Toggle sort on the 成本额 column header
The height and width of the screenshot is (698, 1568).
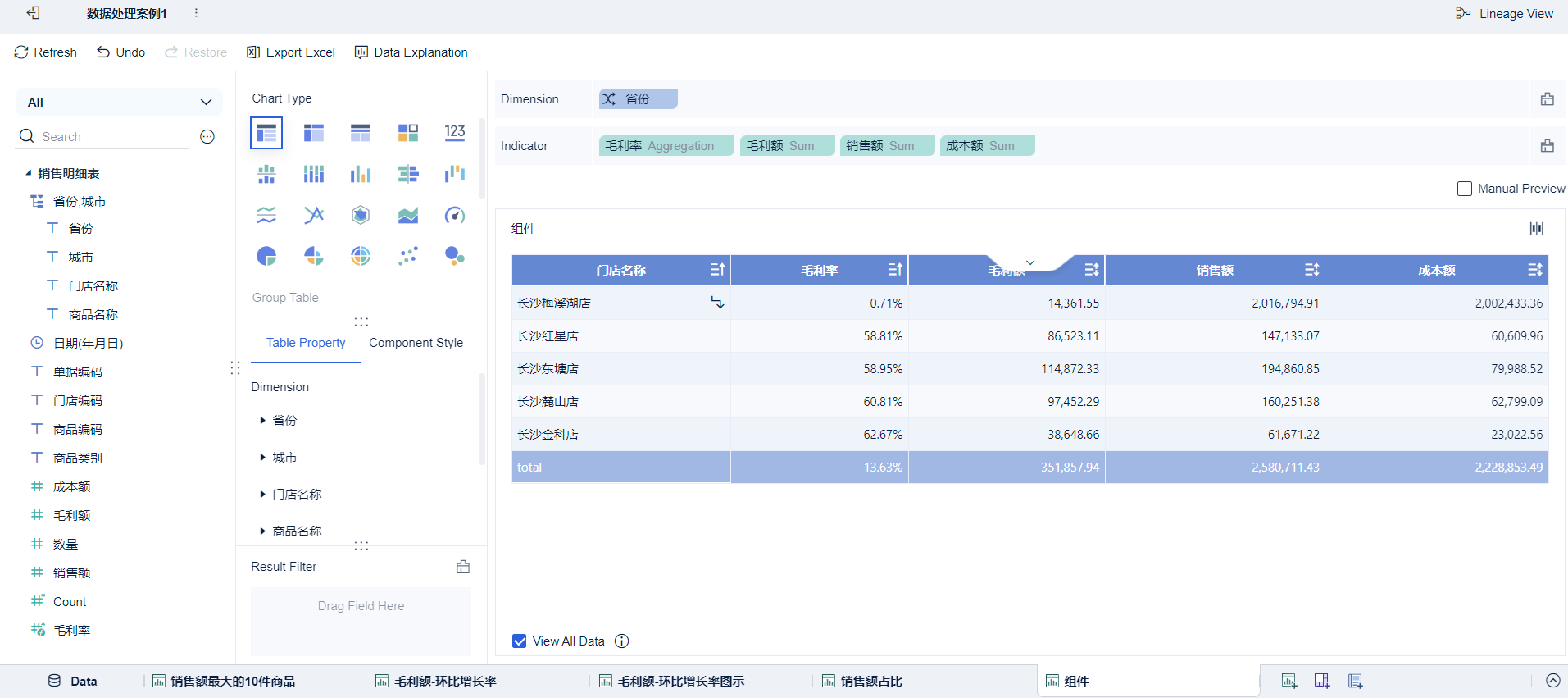(1535, 270)
